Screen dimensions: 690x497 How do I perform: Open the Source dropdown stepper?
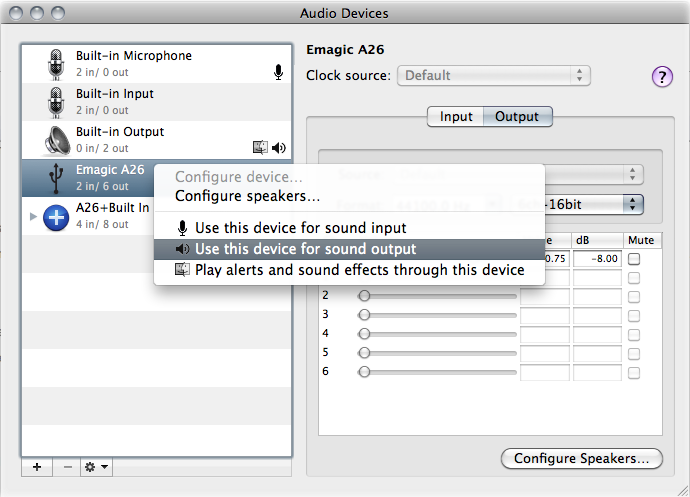(632, 174)
